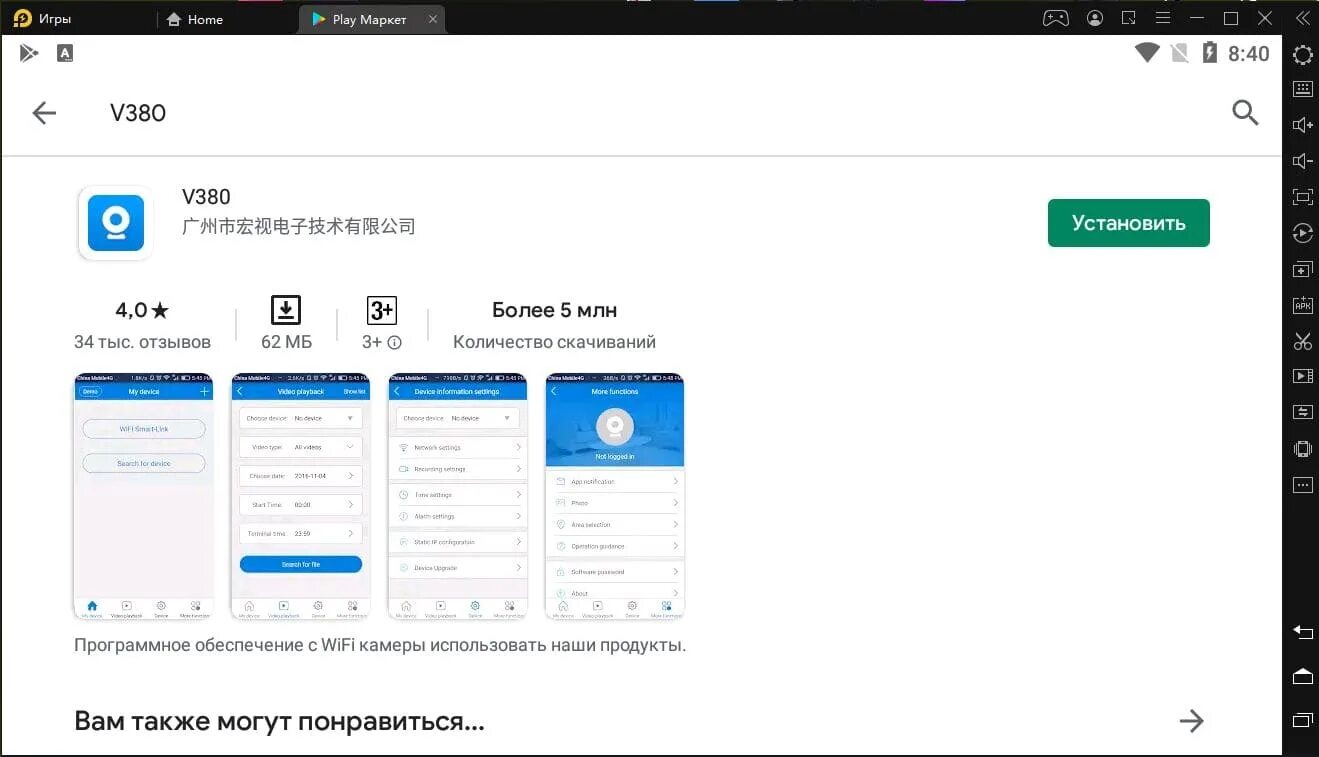Image resolution: width=1319 pixels, height=757 pixels.
Task: Click the title bar pop-out window icon
Action: coord(1128,18)
